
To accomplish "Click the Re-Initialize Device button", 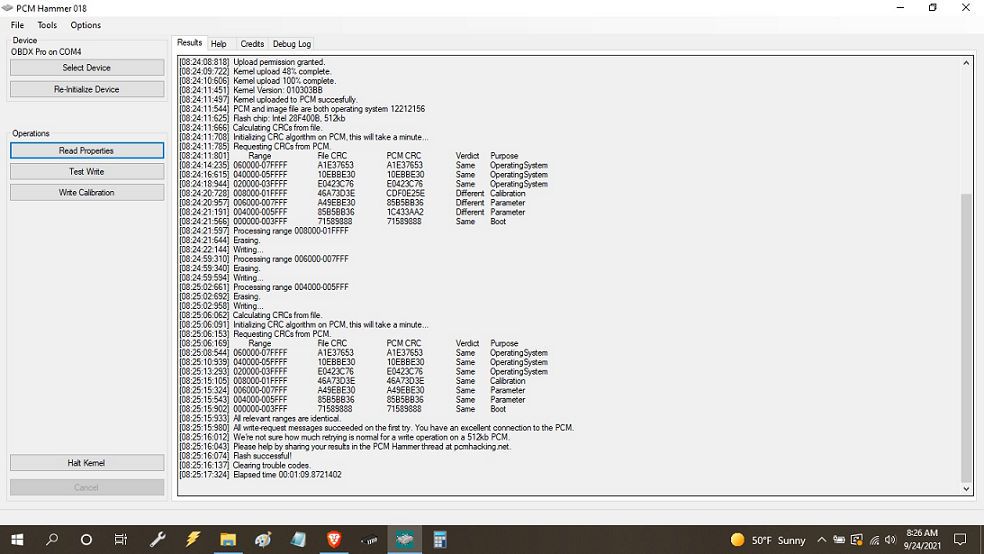I will [87, 89].
